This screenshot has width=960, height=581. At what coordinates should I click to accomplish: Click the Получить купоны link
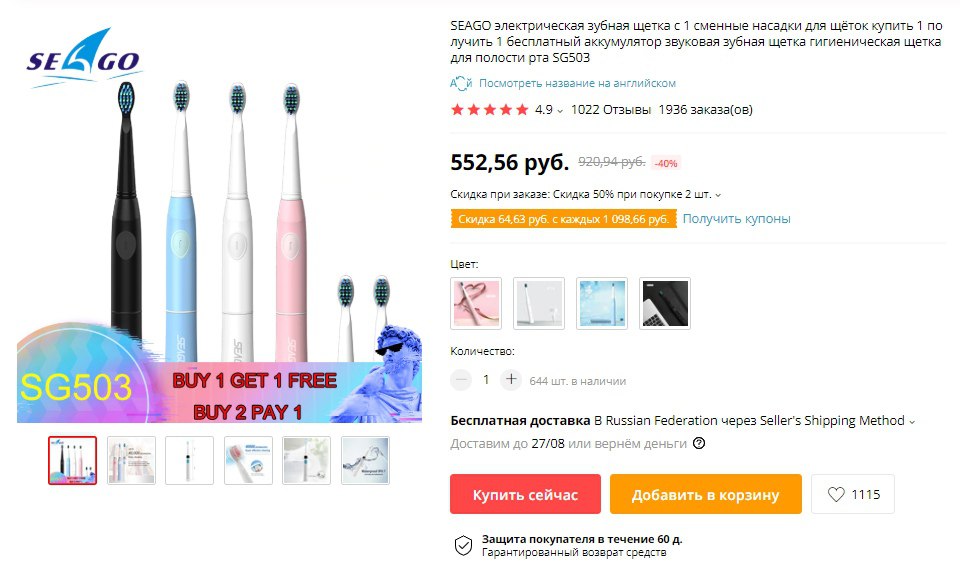(737, 219)
